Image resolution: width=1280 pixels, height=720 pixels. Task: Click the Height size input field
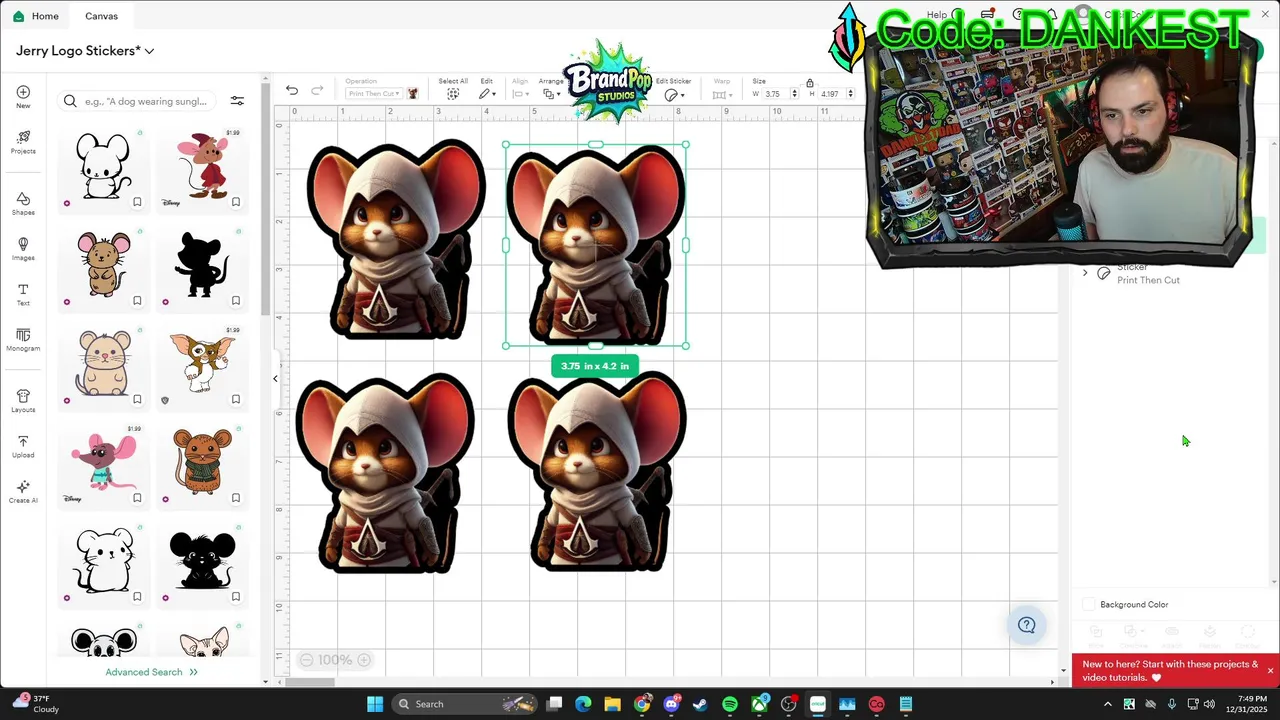point(832,94)
